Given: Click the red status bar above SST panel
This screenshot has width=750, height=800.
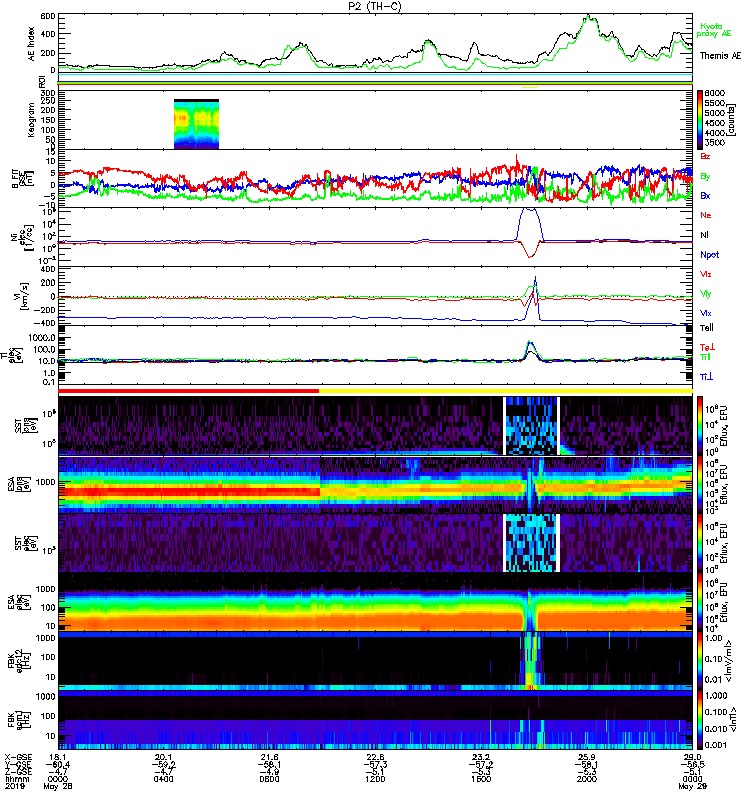Looking at the screenshot, I should tap(189, 391).
